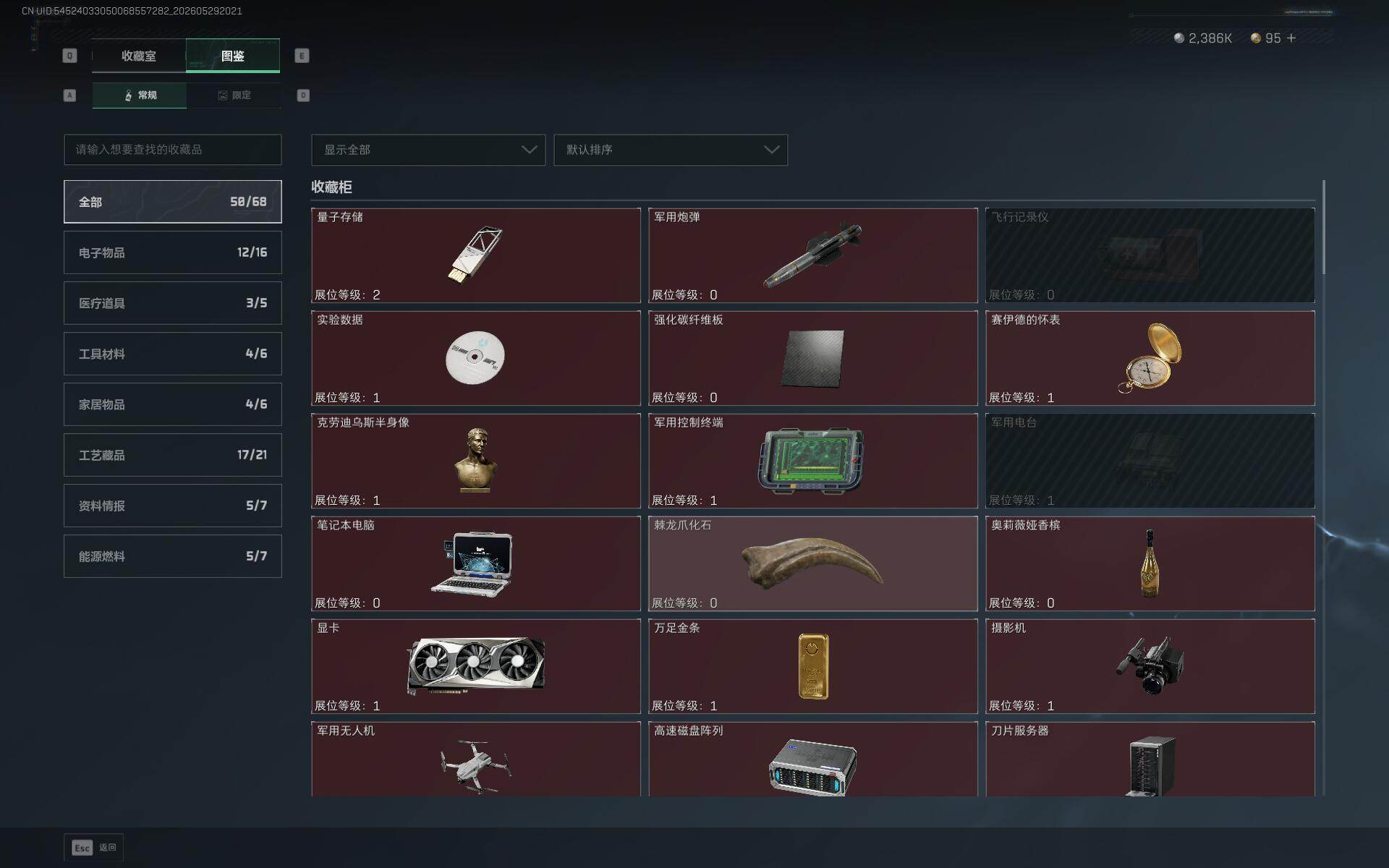The image size is (1389, 868).
Task: Click the collection list vertical scrollbar
Action: [1324, 228]
